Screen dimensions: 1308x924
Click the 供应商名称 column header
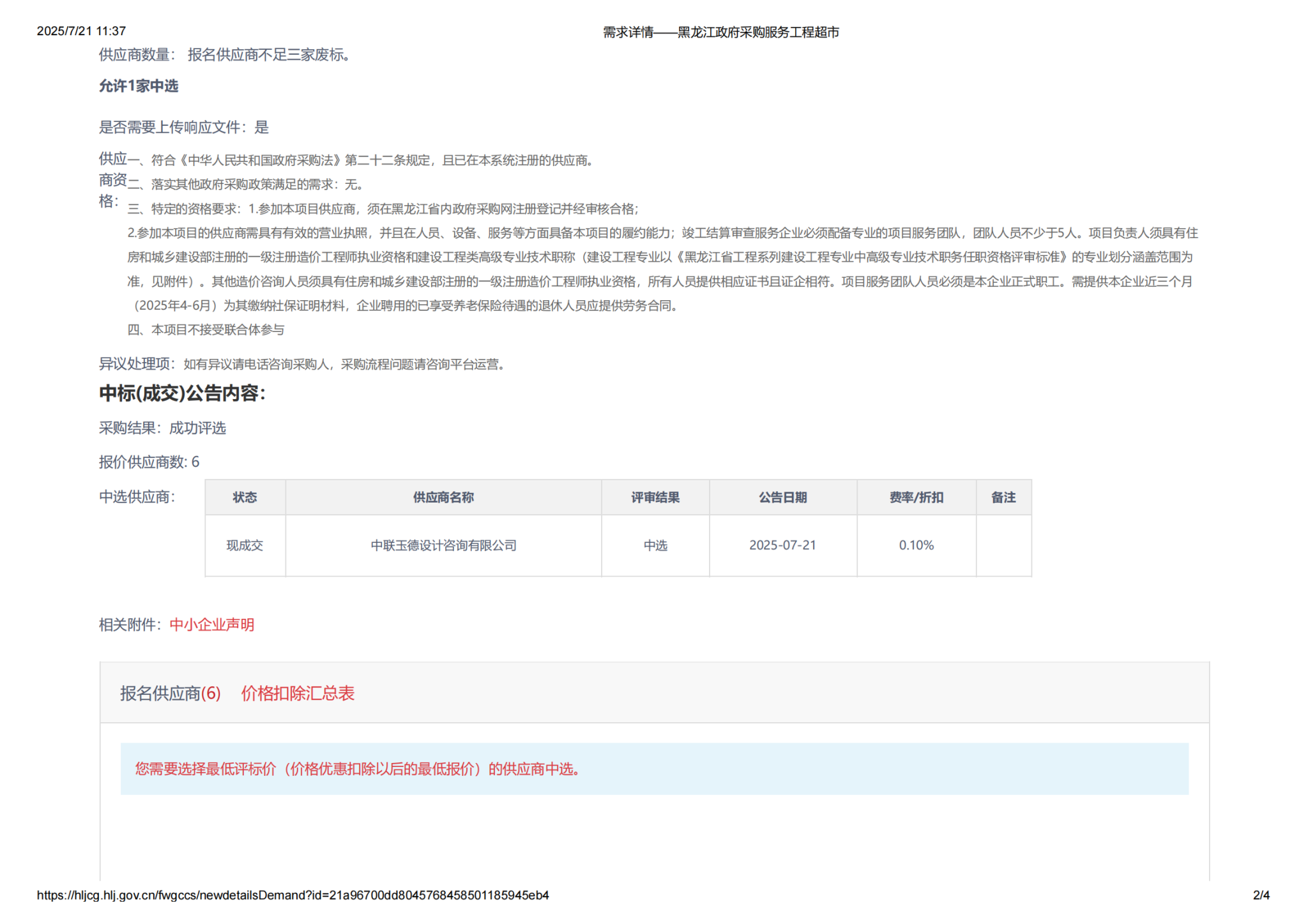(443, 497)
